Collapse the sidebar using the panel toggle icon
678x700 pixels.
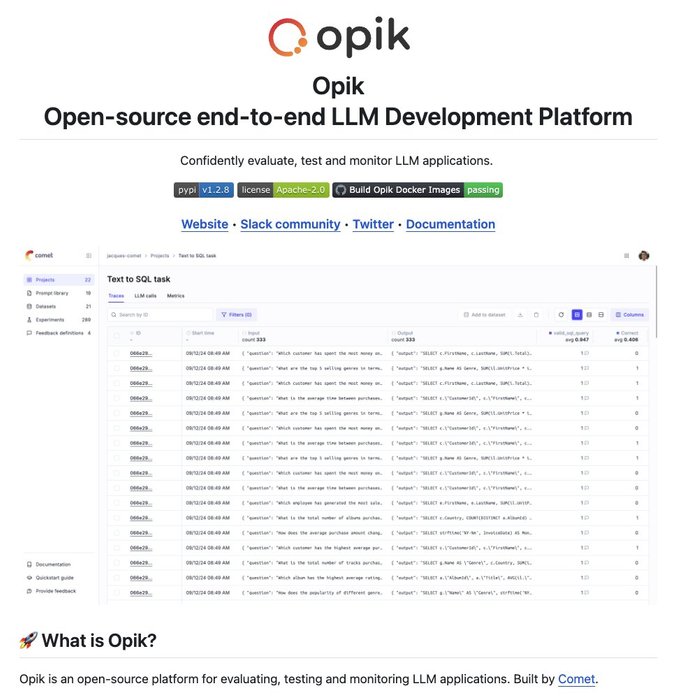tap(89, 255)
